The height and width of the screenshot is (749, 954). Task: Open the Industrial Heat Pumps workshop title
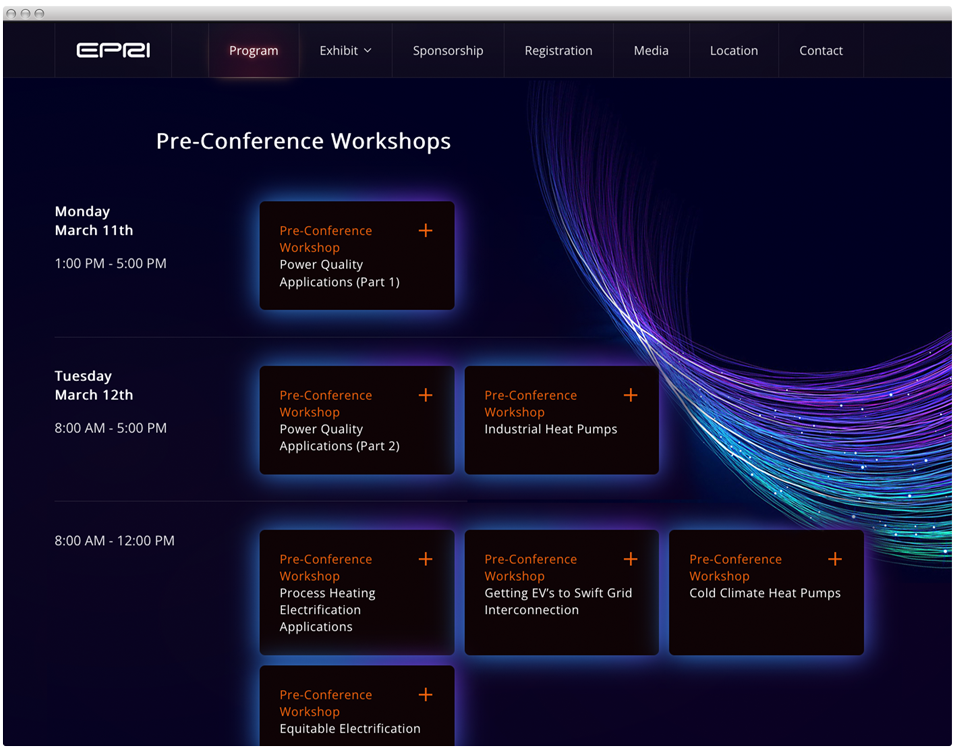coord(551,429)
